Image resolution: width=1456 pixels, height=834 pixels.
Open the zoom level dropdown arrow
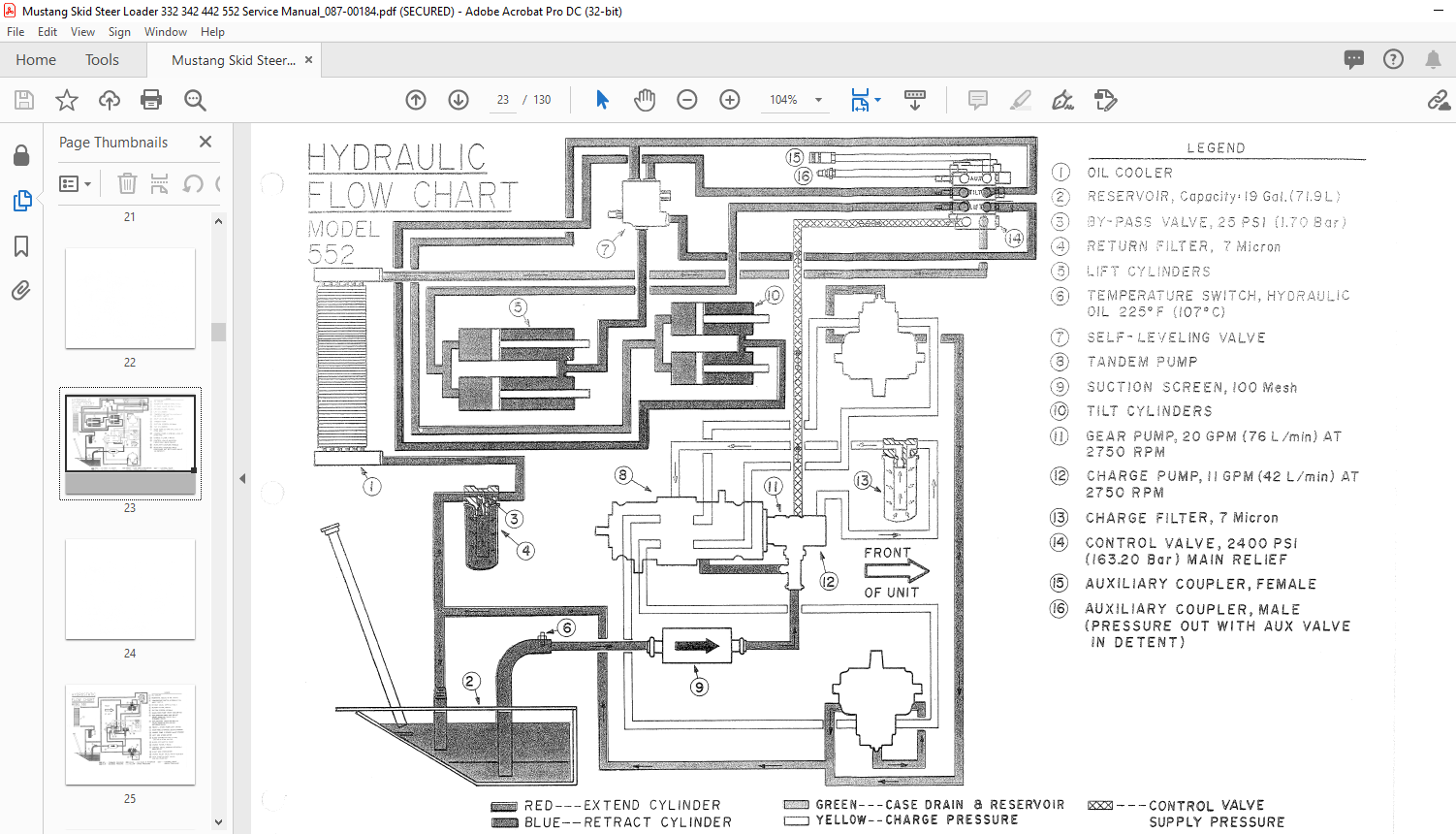point(818,100)
